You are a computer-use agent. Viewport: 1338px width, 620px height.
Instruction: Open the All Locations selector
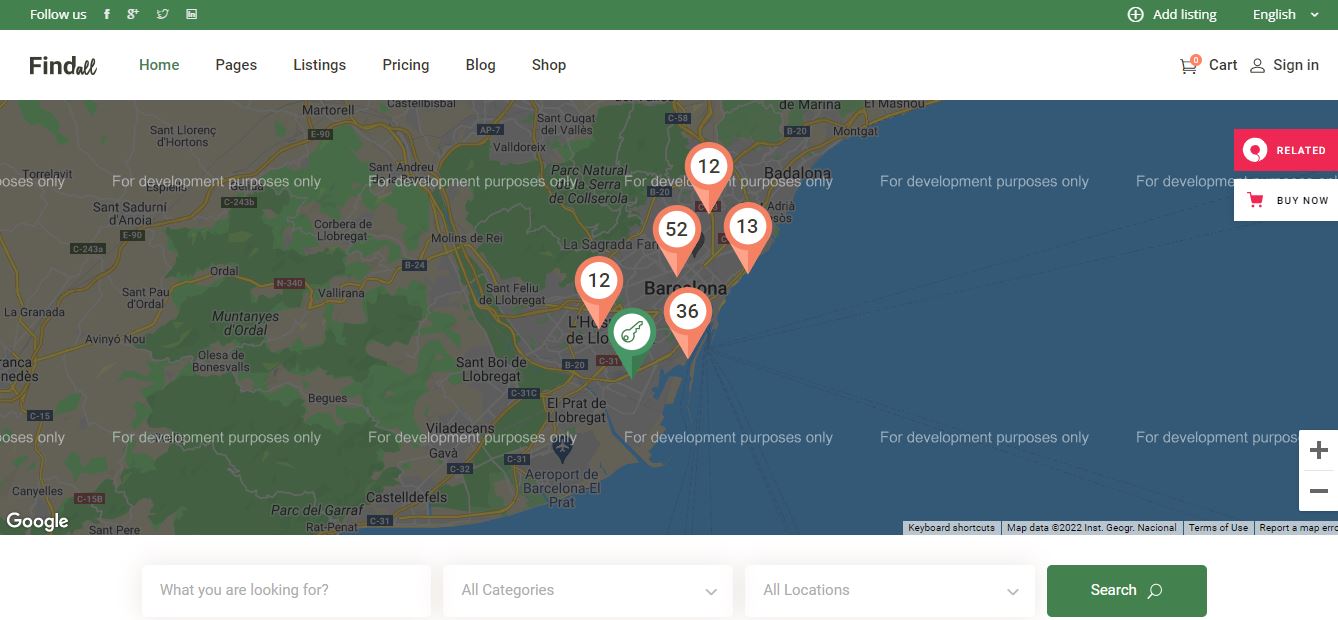pos(889,590)
